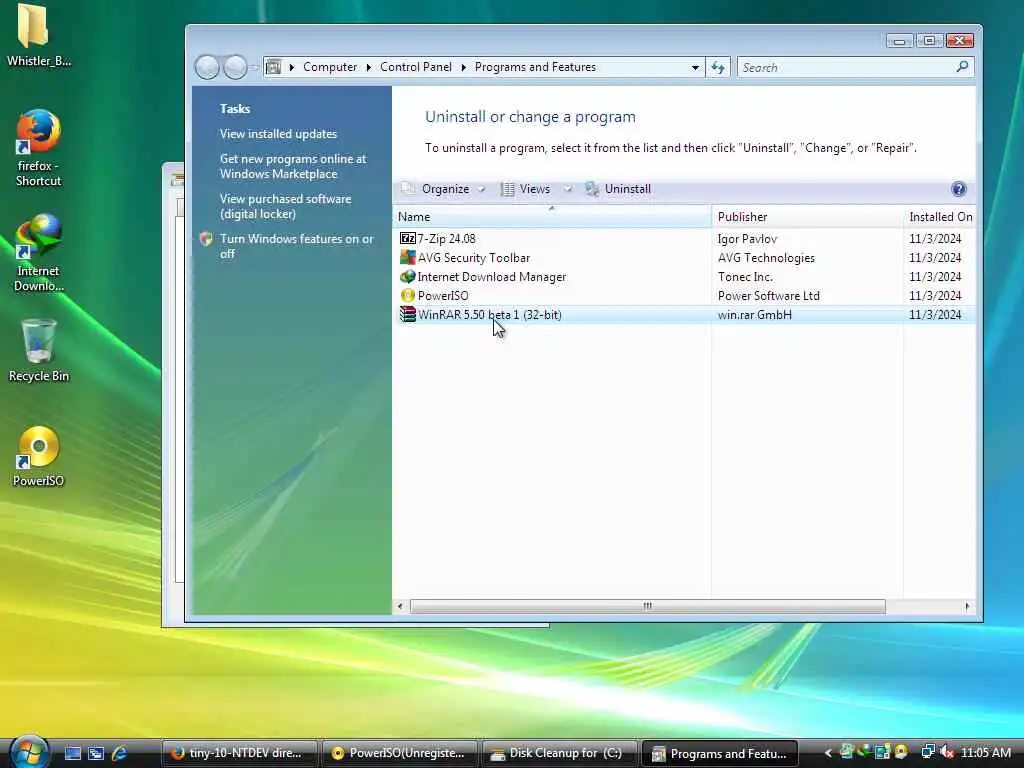The width and height of the screenshot is (1024, 768).
Task: Click the horizontal scrollbar thumb
Action: [x=647, y=606]
